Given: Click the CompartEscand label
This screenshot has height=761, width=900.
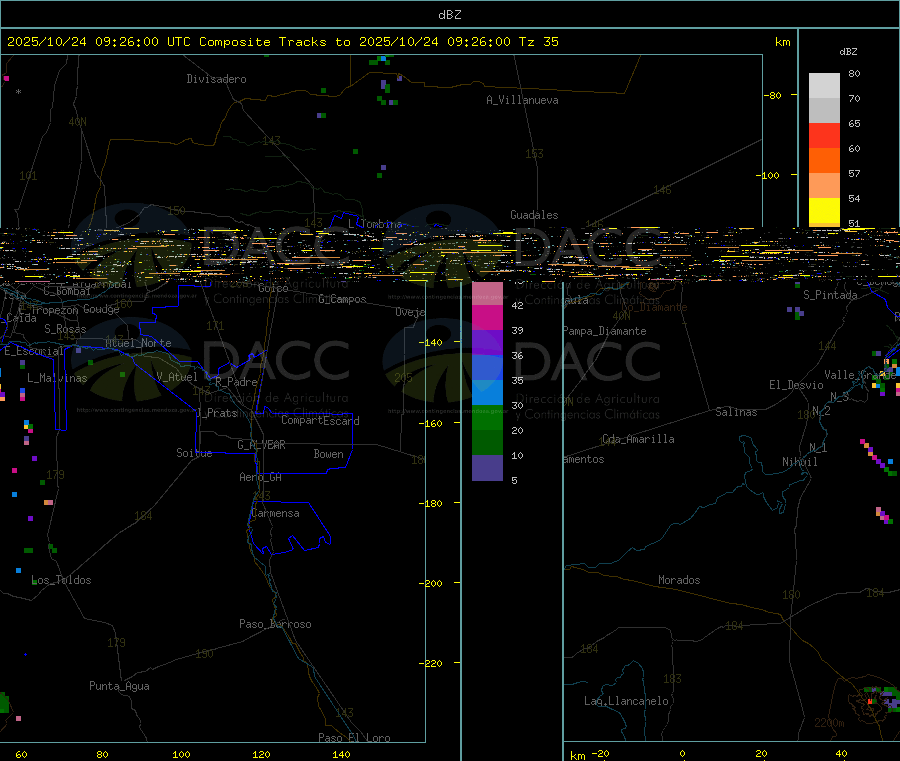Looking at the screenshot, I should tap(320, 421).
